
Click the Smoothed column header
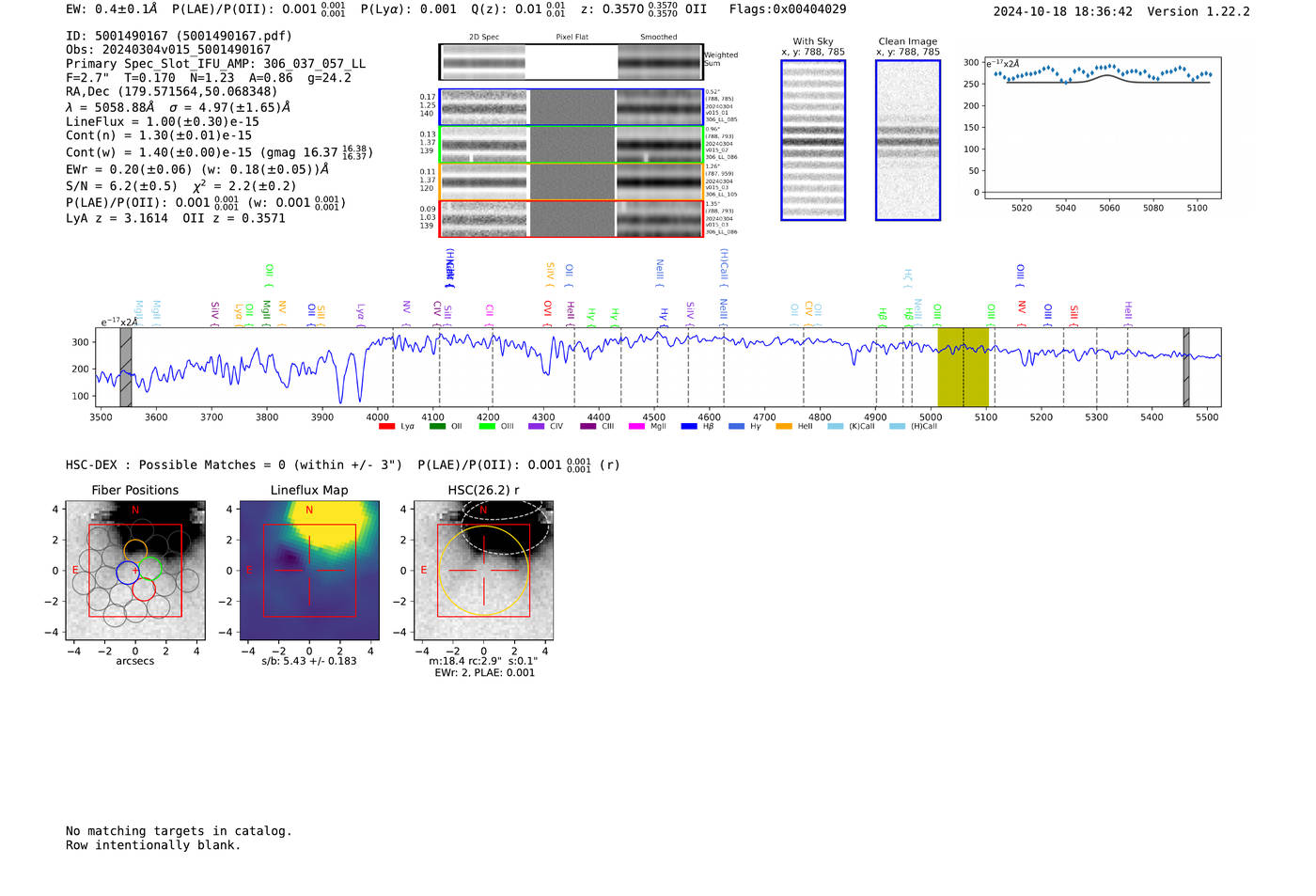(659, 37)
